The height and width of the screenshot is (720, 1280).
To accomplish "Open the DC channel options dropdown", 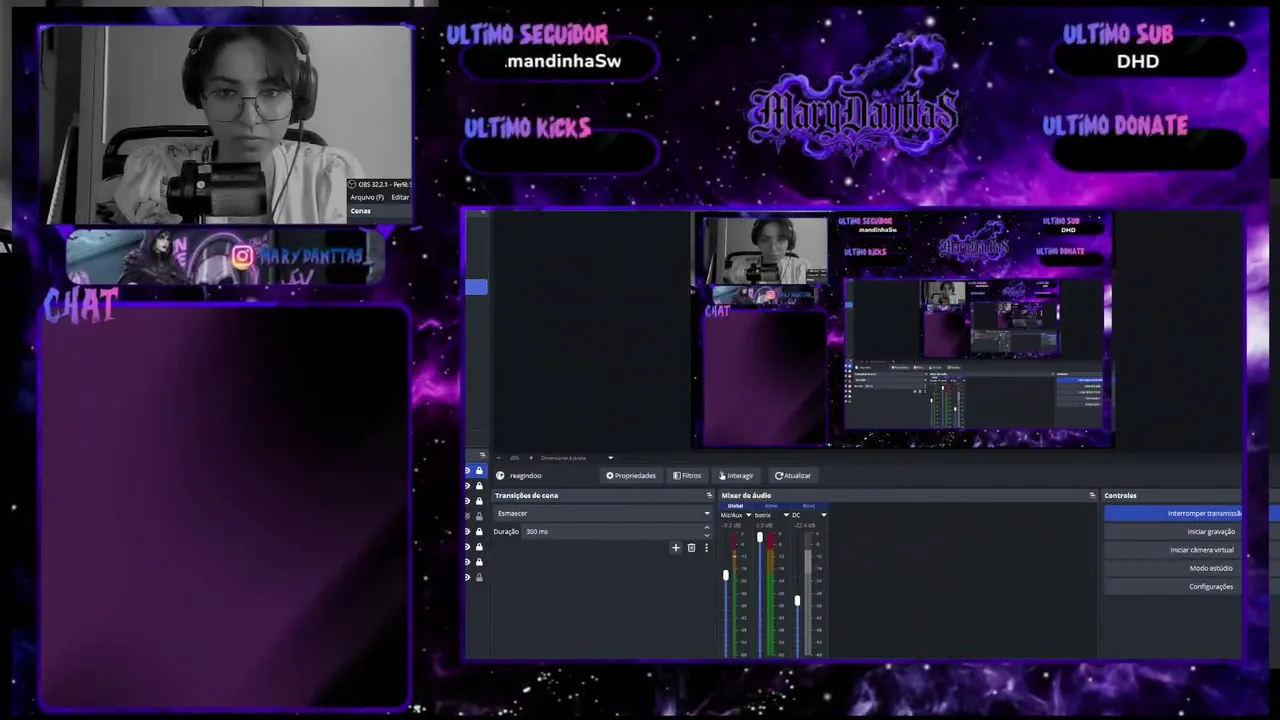I will [823, 516].
